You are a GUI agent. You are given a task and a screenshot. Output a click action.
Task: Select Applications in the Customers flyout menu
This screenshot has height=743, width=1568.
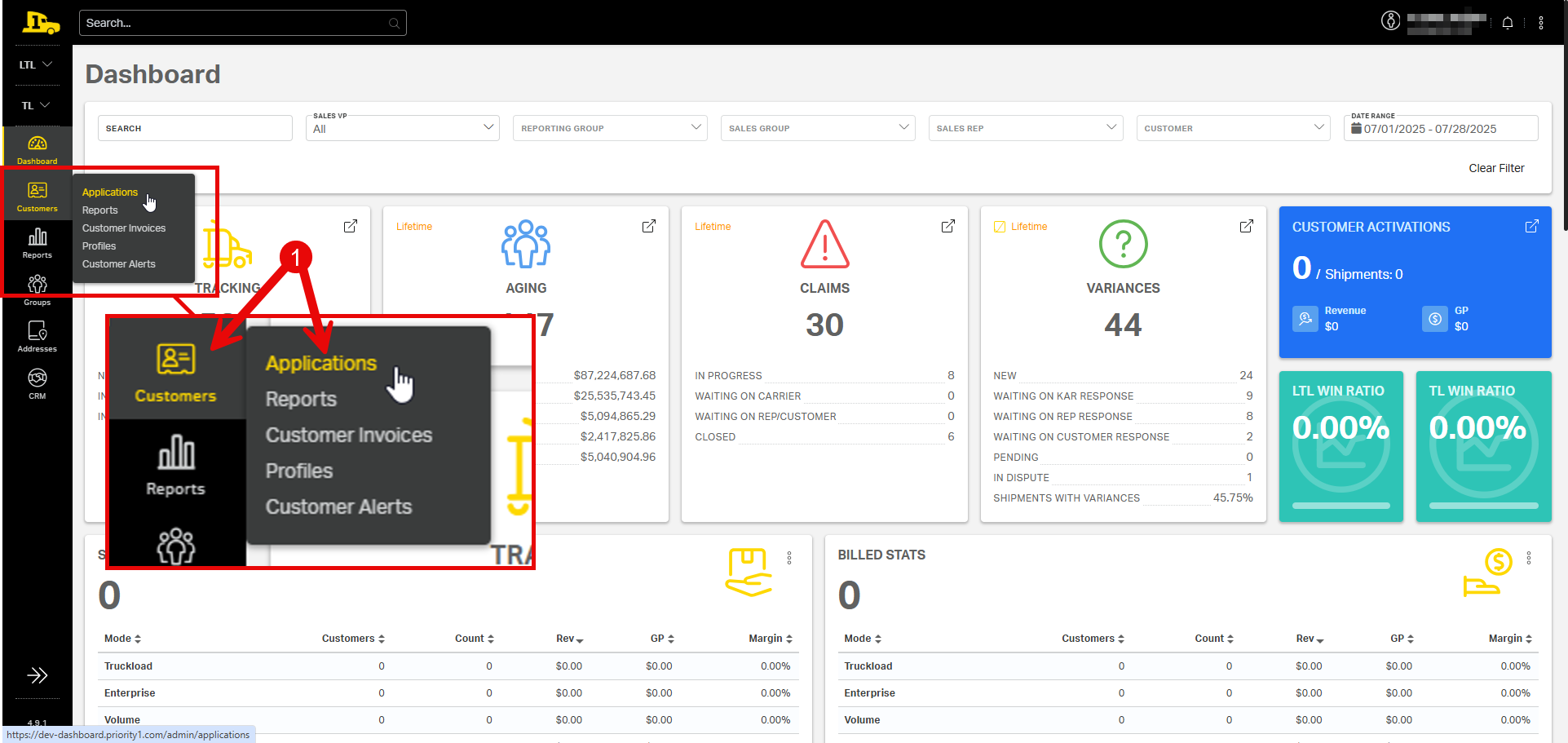[110, 192]
